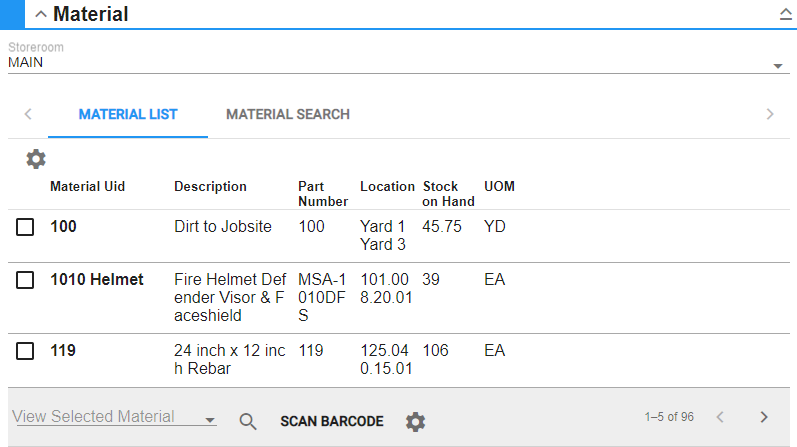Select the 1010 Helmet row checkbox

[x=25, y=280]
